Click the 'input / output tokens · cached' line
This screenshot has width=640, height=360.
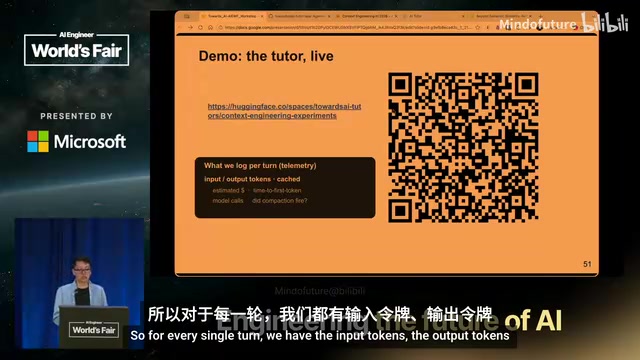pos(252,179)
